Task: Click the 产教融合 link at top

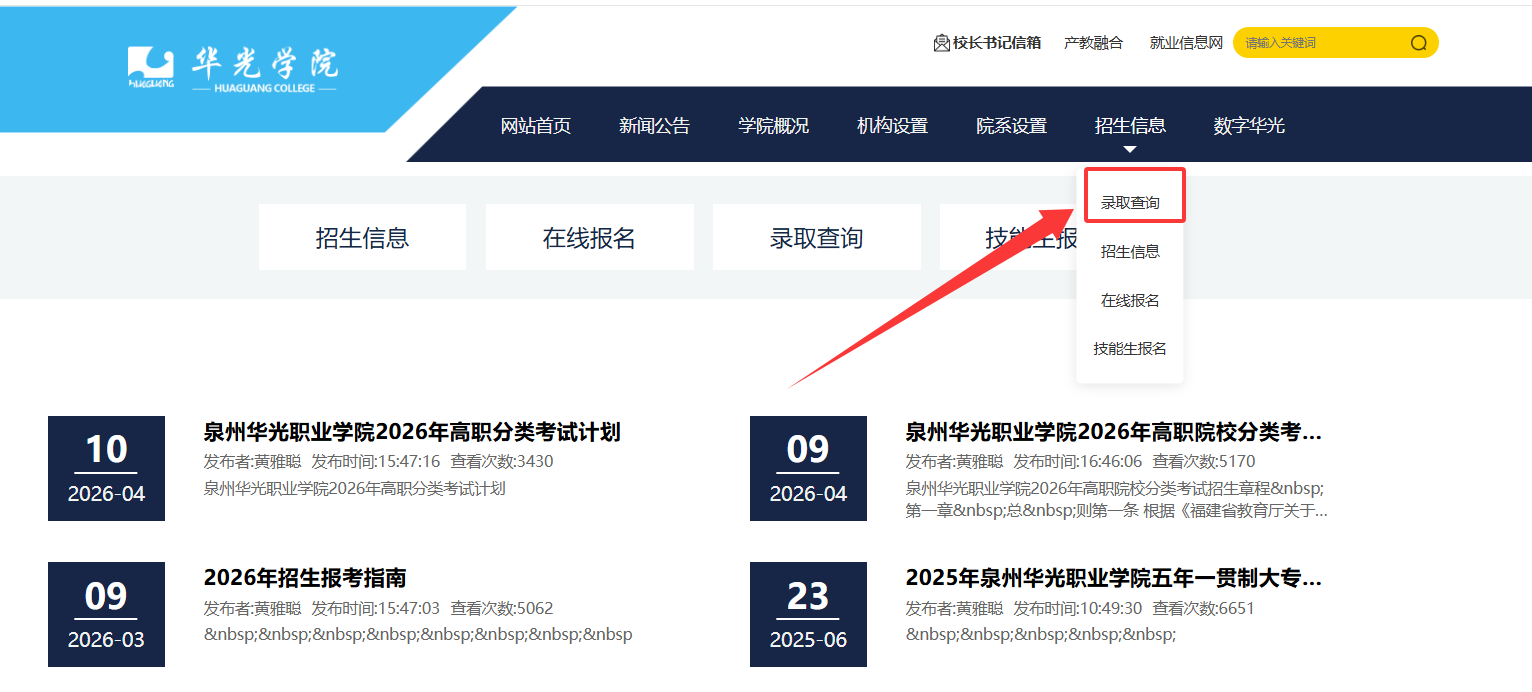Action: coord(1093,43)
